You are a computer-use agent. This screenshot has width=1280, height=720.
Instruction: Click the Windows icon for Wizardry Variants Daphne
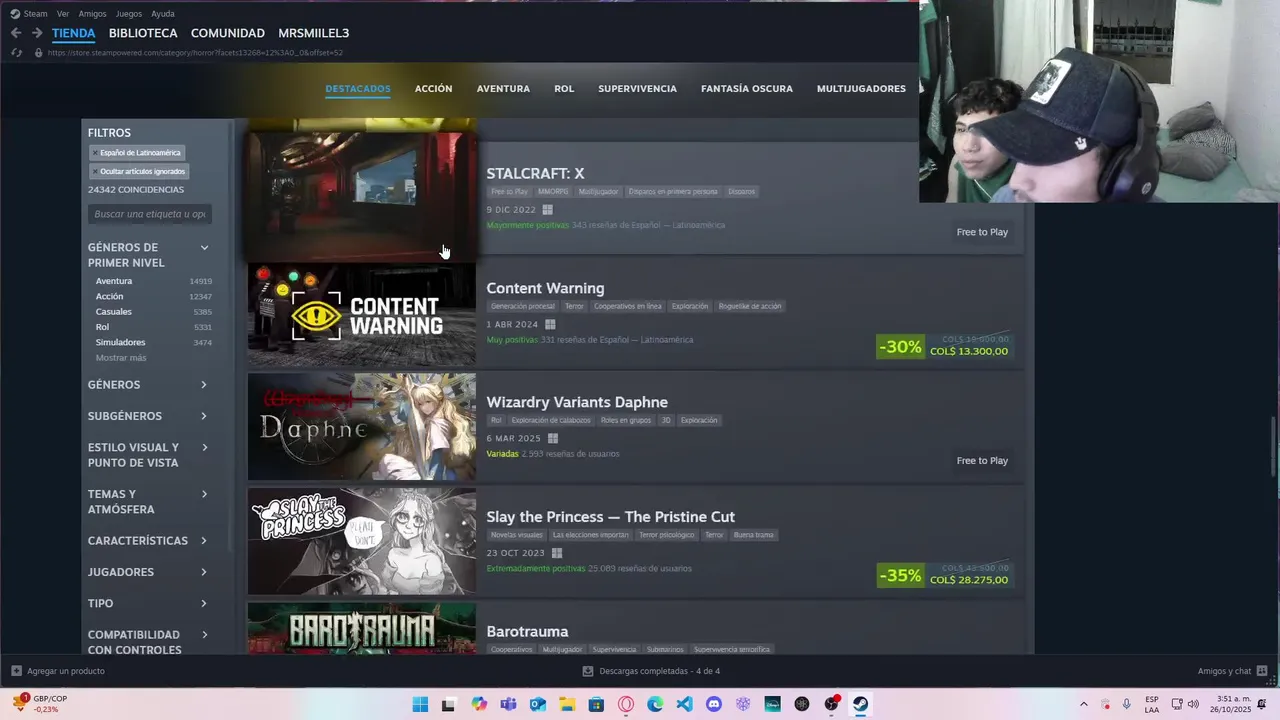(552, 438)
